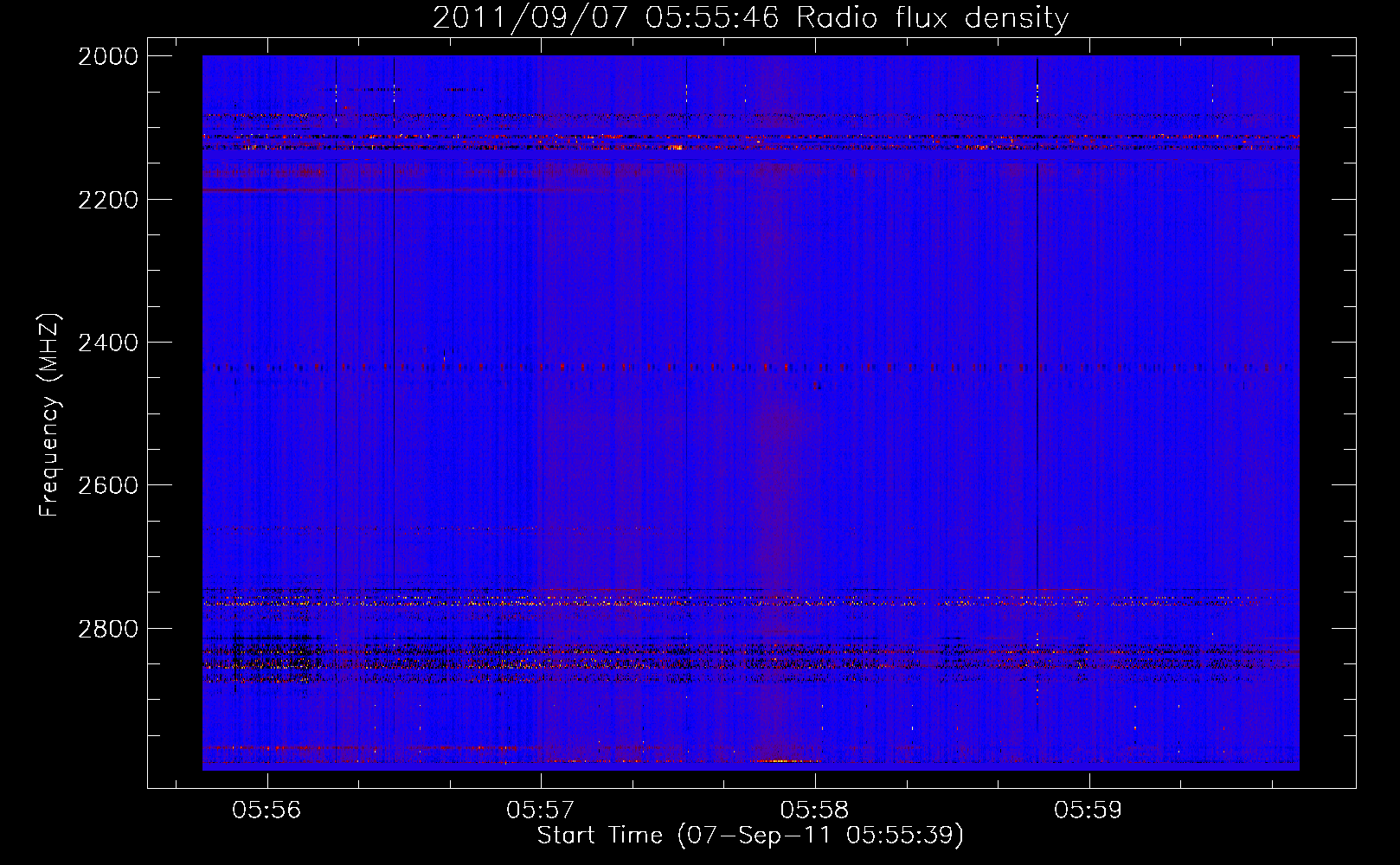1400x865 pixels.
Task: Select the 2800 frequency axis label
Action: click(108, 629)
